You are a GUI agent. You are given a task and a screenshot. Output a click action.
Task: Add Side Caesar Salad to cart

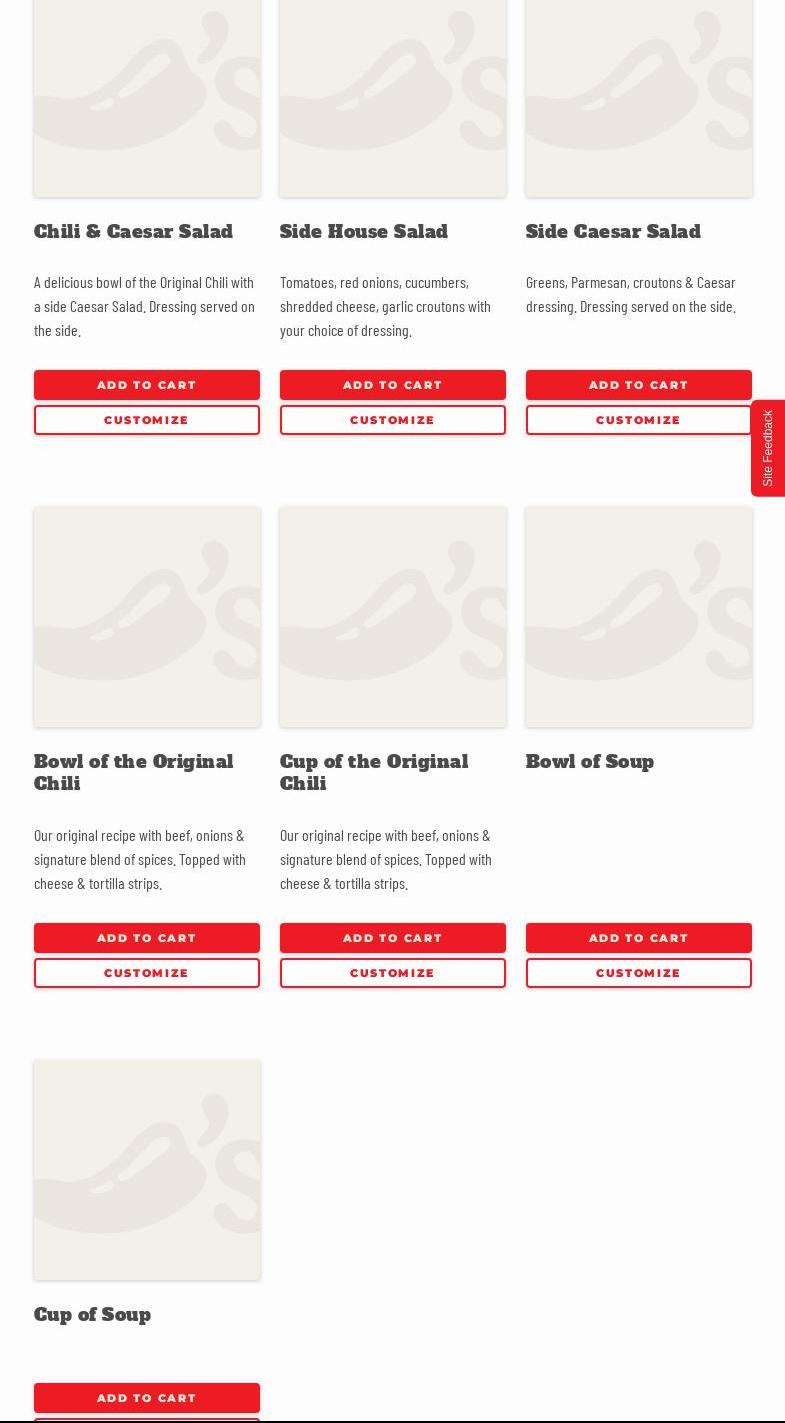[x=638, y=385]
